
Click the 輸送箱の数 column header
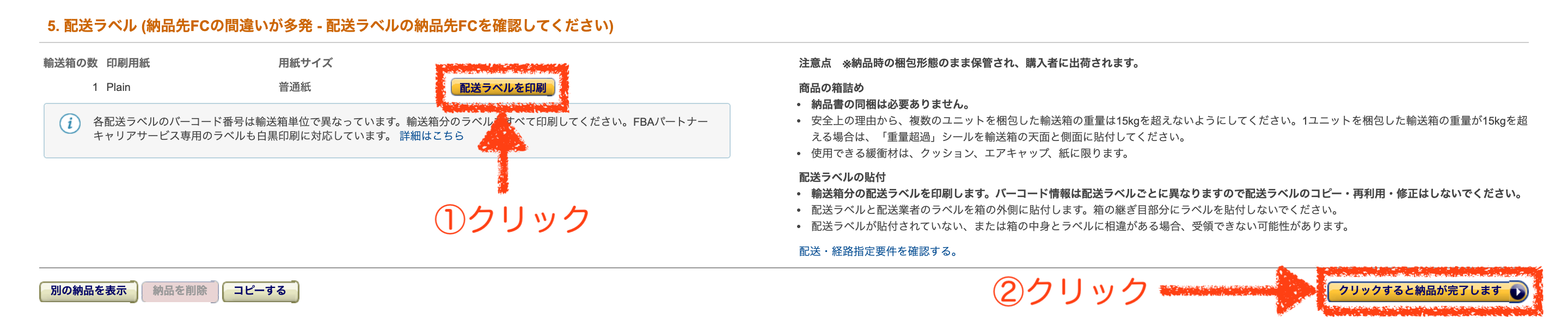point(71,63)
